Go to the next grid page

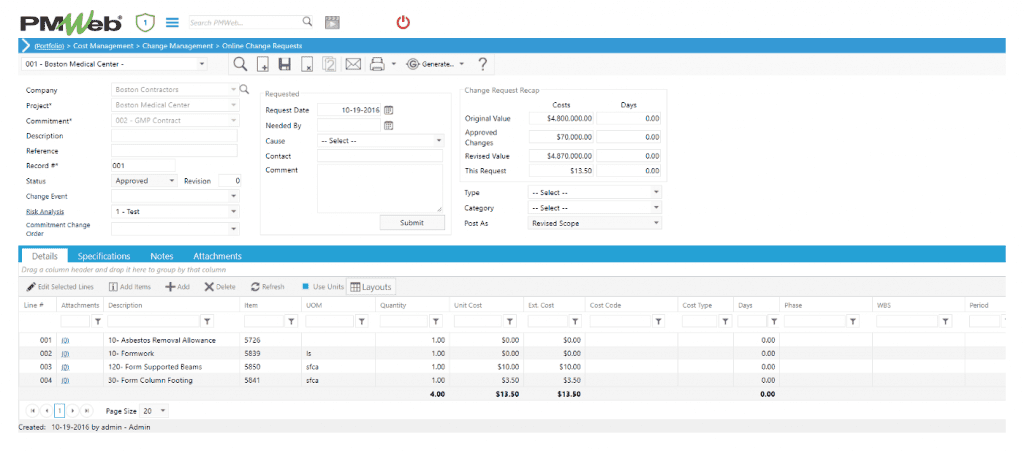[73, 411]
